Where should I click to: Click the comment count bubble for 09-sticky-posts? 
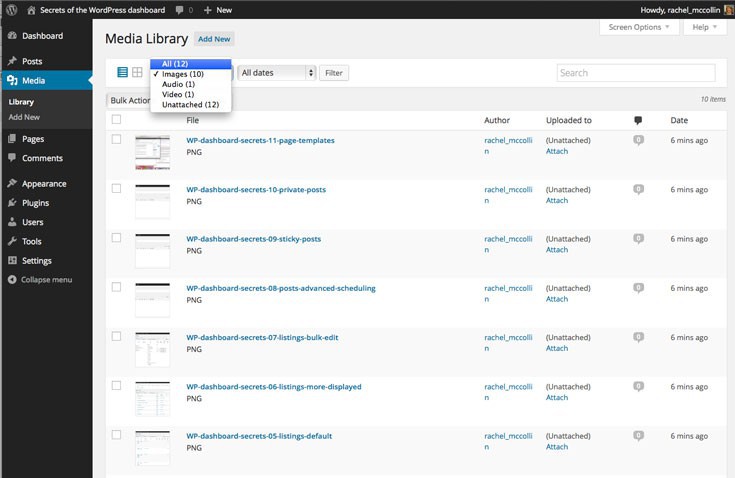pyautogui.click(x=638, y=239)
